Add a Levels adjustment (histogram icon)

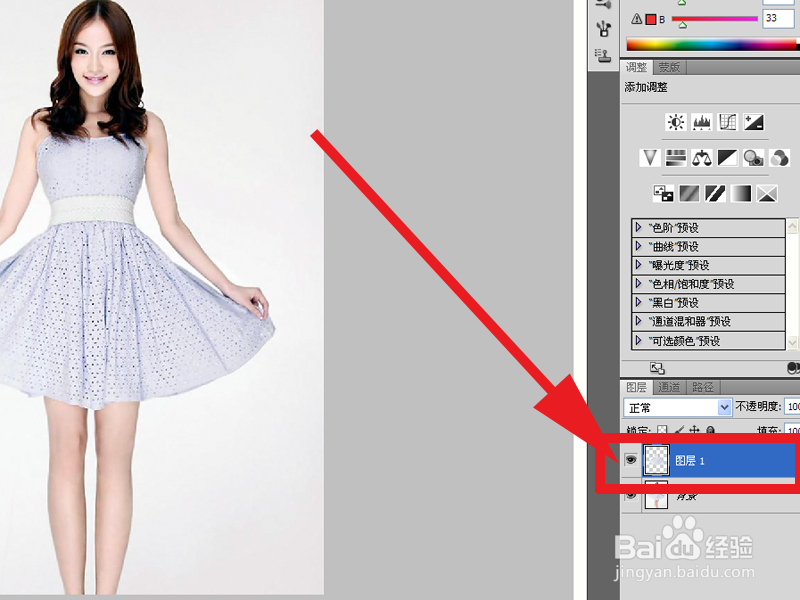702,122
